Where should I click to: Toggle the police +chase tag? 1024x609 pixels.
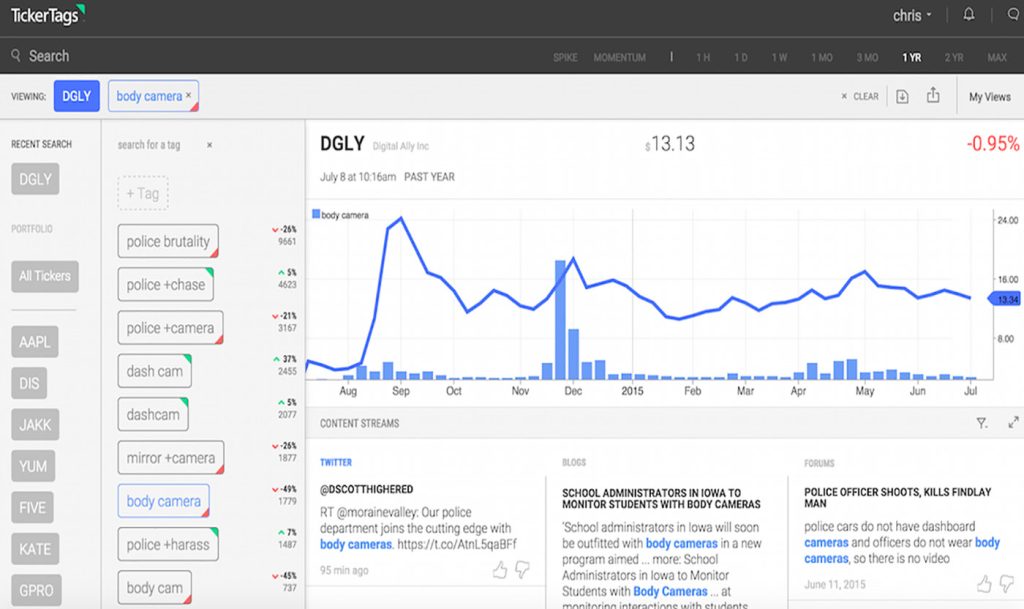166,285
